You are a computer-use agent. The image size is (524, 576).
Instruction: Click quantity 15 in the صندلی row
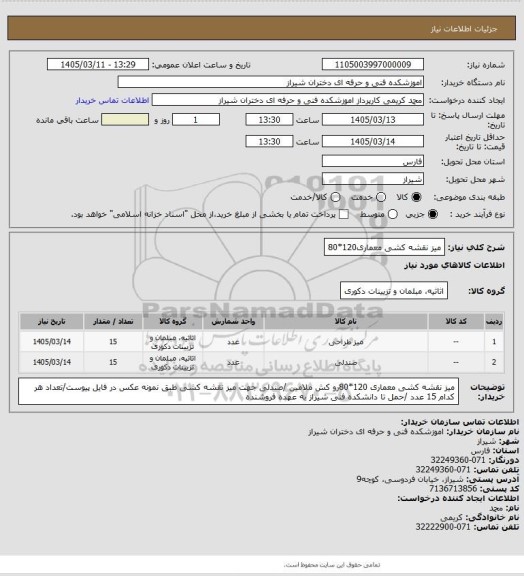click(x=113, y=362)
